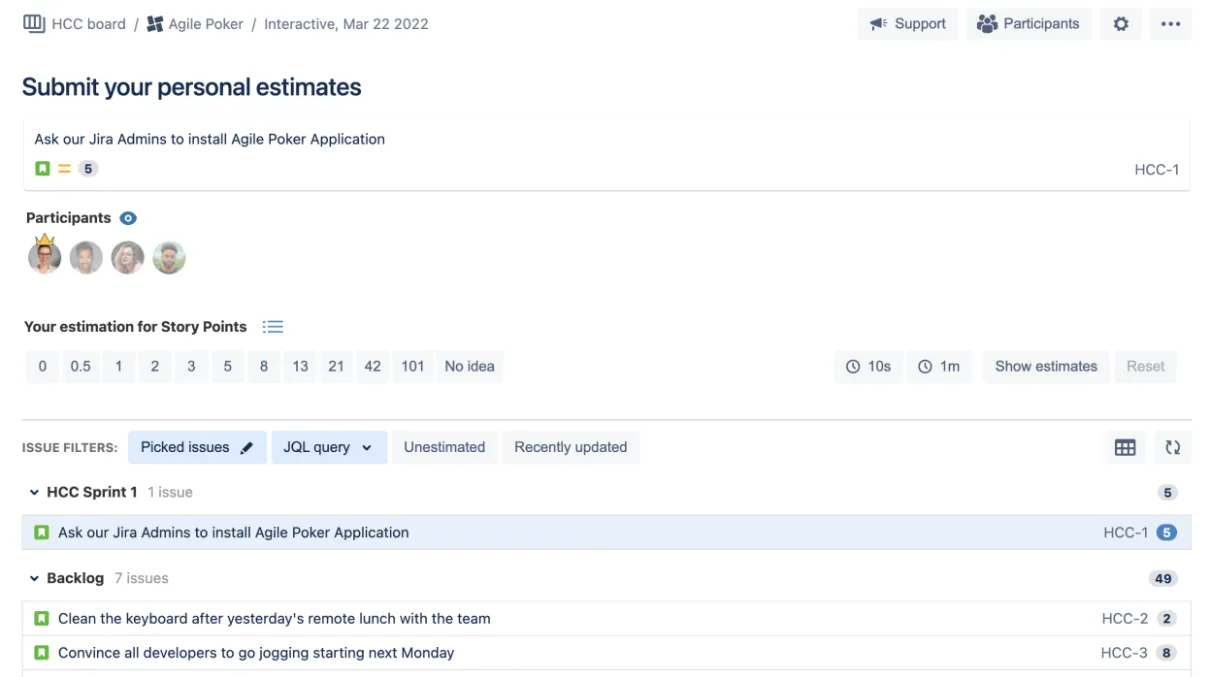The image size is (1210, 677).
Task: Select the Convince all developers issue row
Action: [606, 653]
